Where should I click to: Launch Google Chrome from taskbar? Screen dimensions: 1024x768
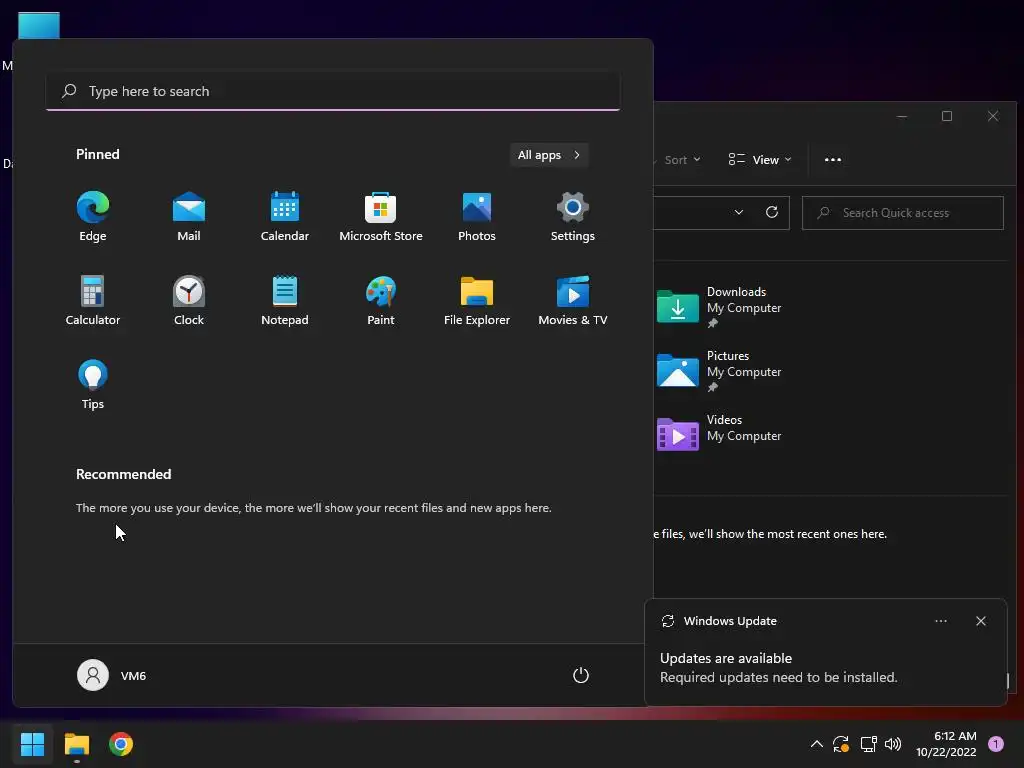click(x=121, y=744)
